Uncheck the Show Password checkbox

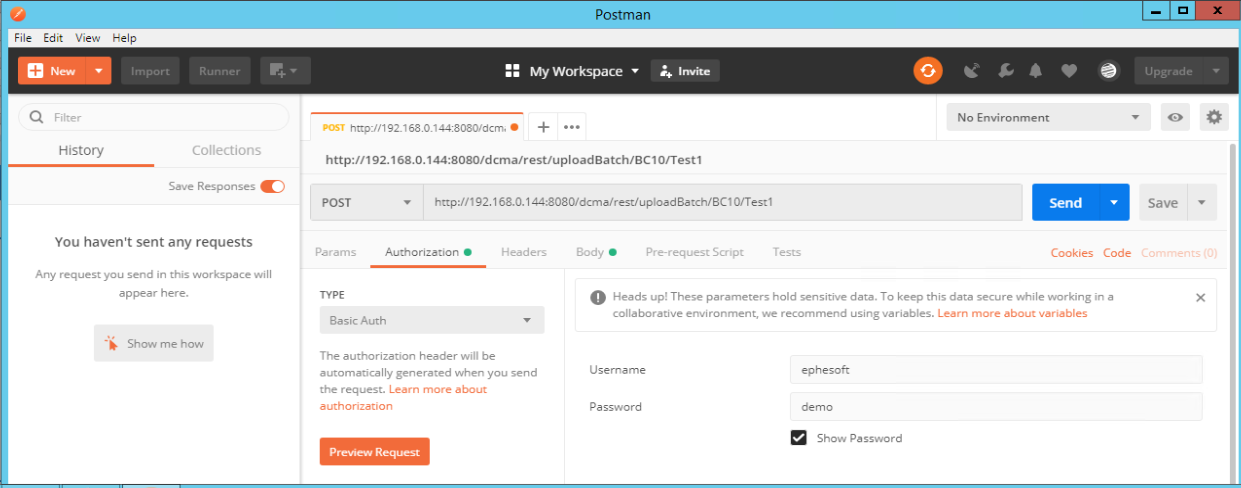point(798,438)
